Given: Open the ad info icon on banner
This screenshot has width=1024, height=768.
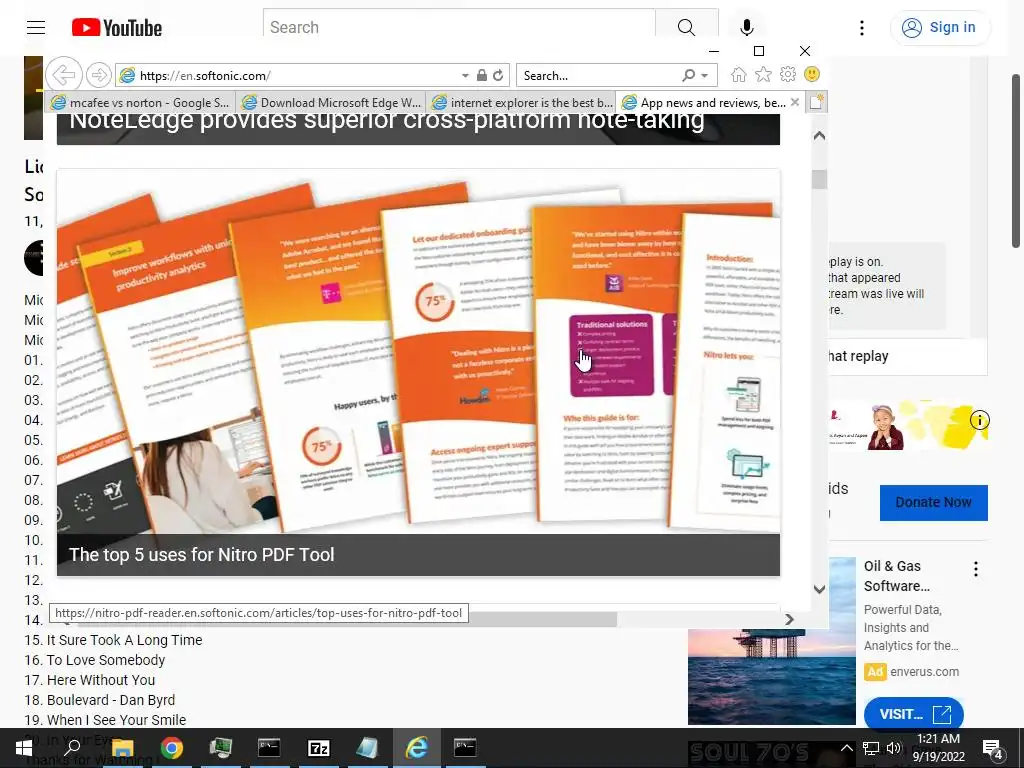Looking at the screenshot, I should (979, 420).
